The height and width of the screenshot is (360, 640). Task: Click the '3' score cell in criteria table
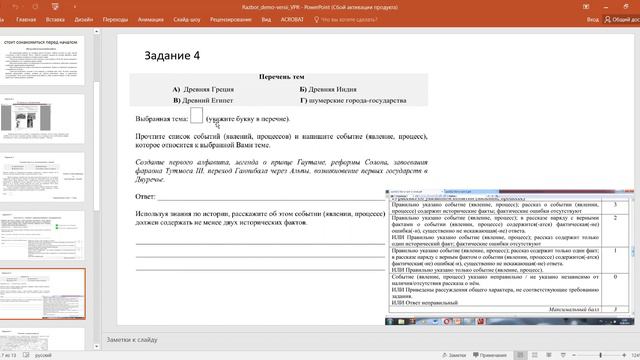[616, 208]
